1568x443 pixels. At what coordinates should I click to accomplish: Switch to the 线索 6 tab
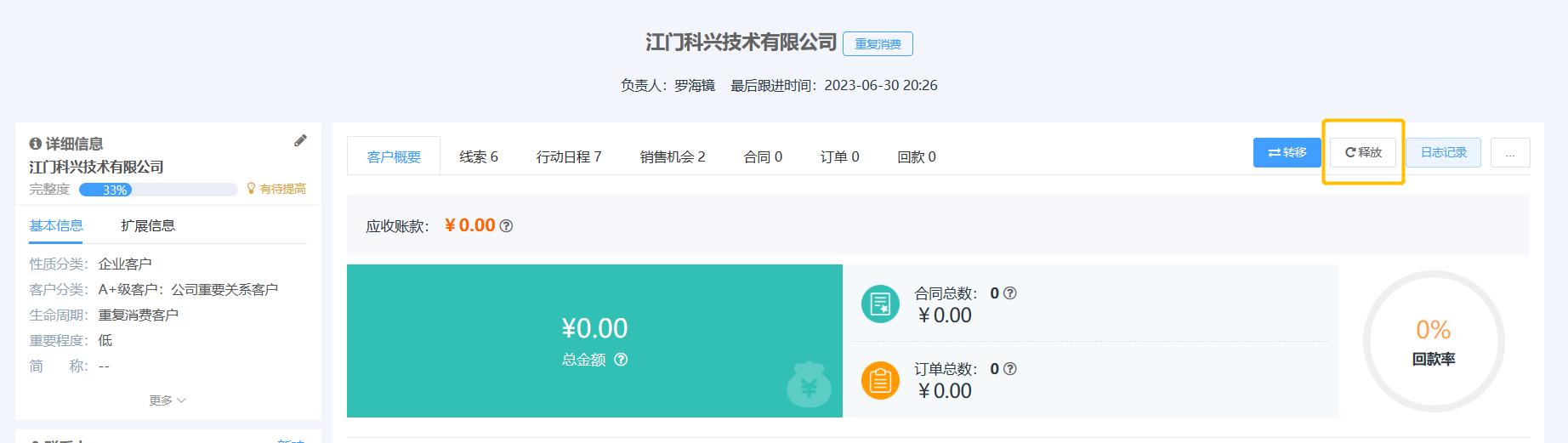coord(479,156)
